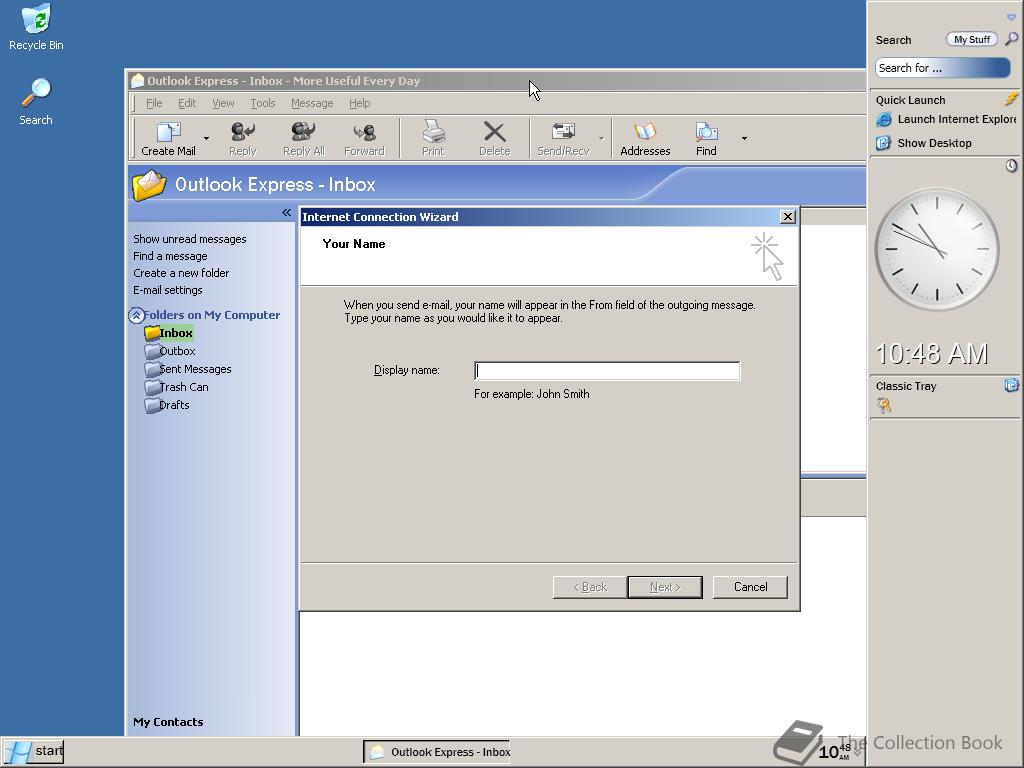
Task: Click the Show Desktop icon
Action: tap(884, 143)
